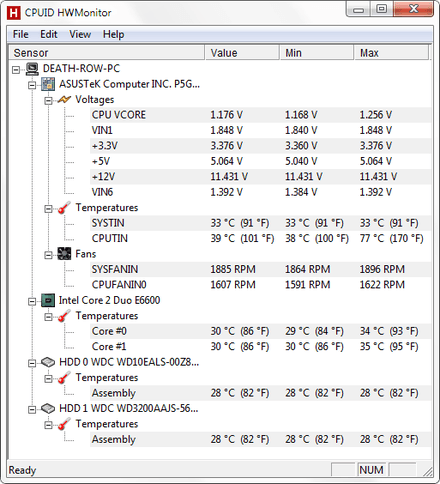Viewport: 440px width, 484px height.
Task: Open the File menu
Action: click(x=21, y=34)
